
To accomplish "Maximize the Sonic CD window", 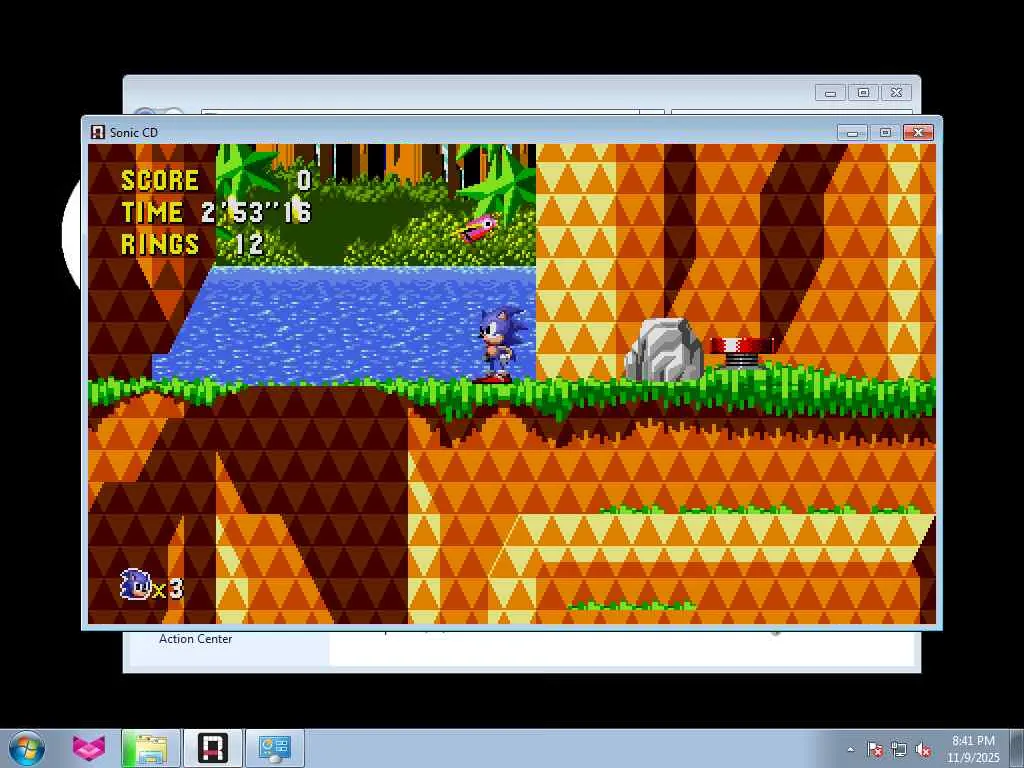I will (x=885, y=133).
